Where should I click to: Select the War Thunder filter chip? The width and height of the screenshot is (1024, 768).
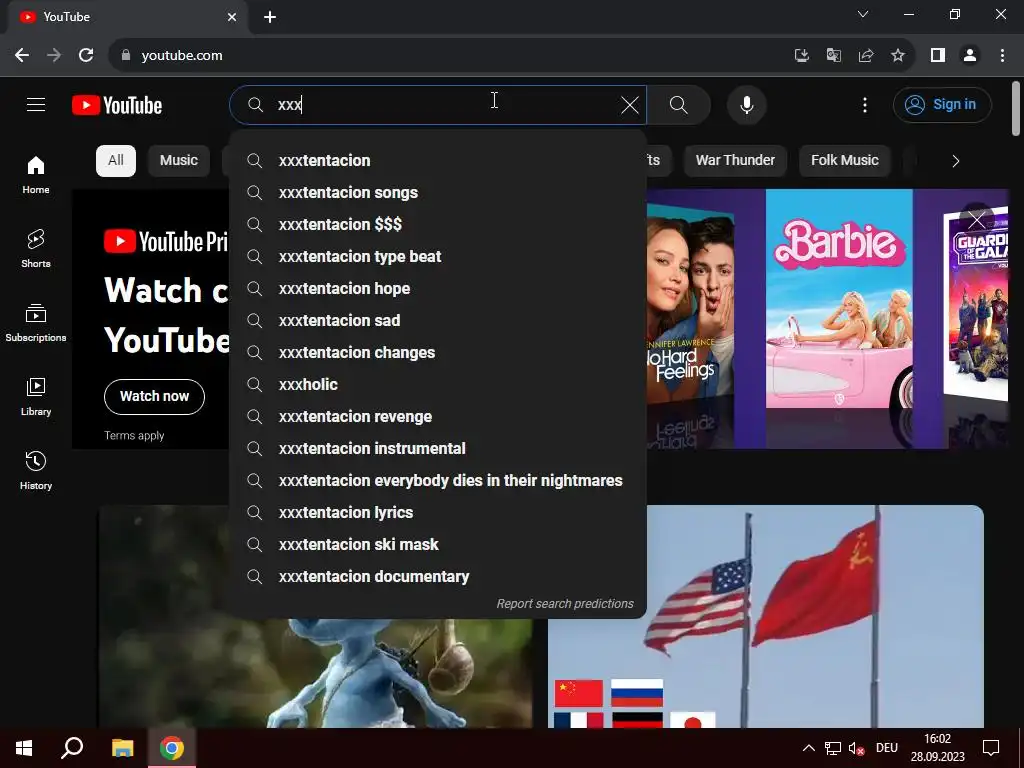click(x=735, y=161)
